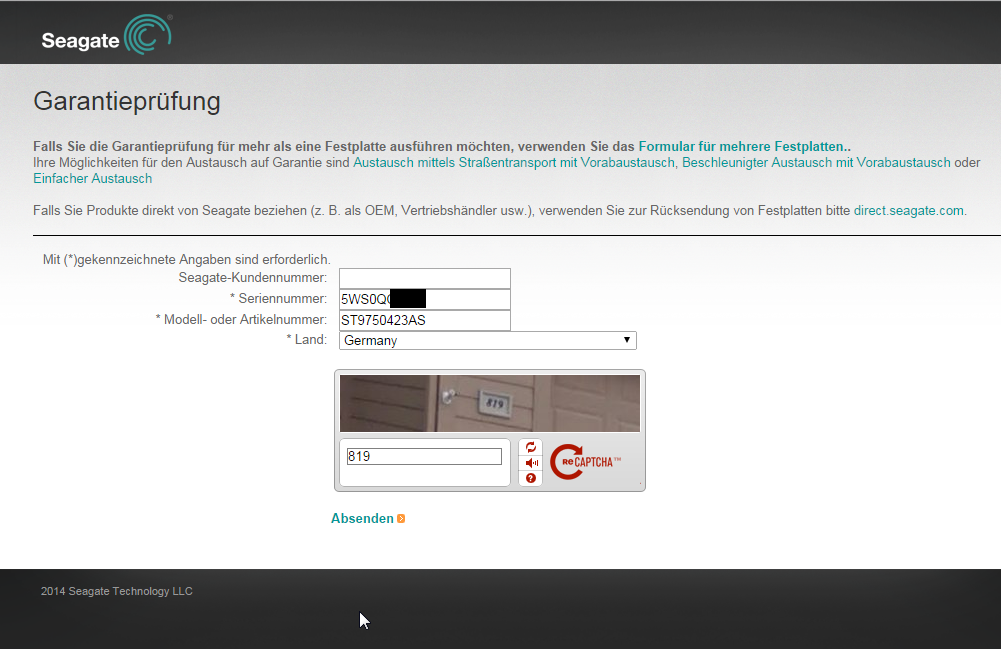The width and height of the screenshot is (1001, 649).
Task: Click into the Seriennummer field
Action: click(424, 299)
